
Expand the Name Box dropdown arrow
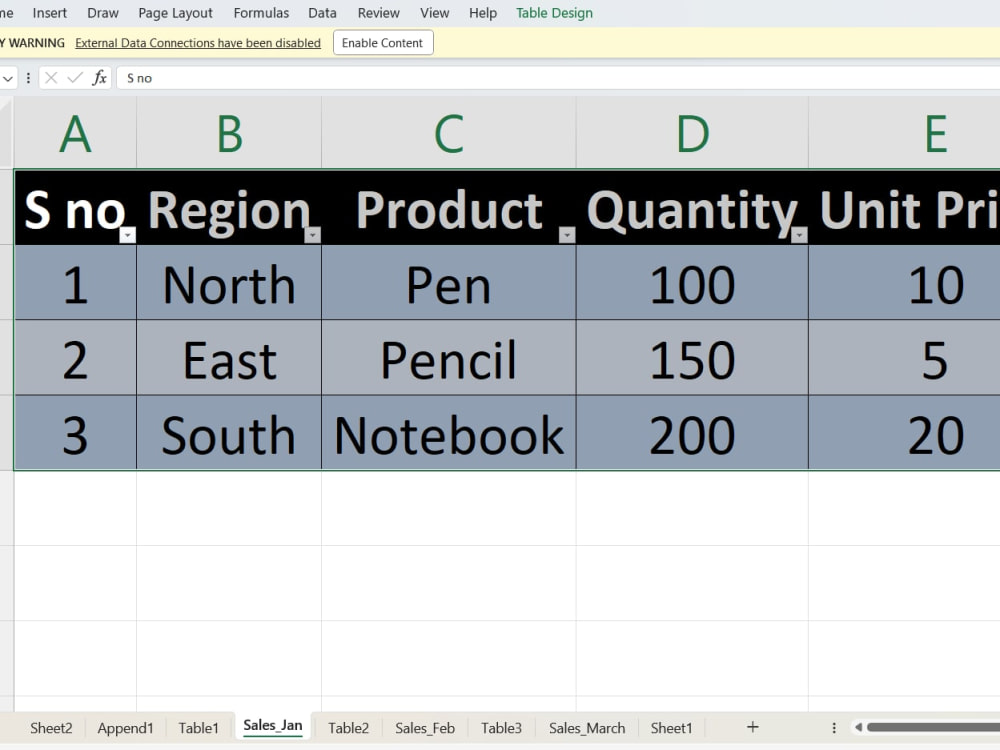pos(8,78)
